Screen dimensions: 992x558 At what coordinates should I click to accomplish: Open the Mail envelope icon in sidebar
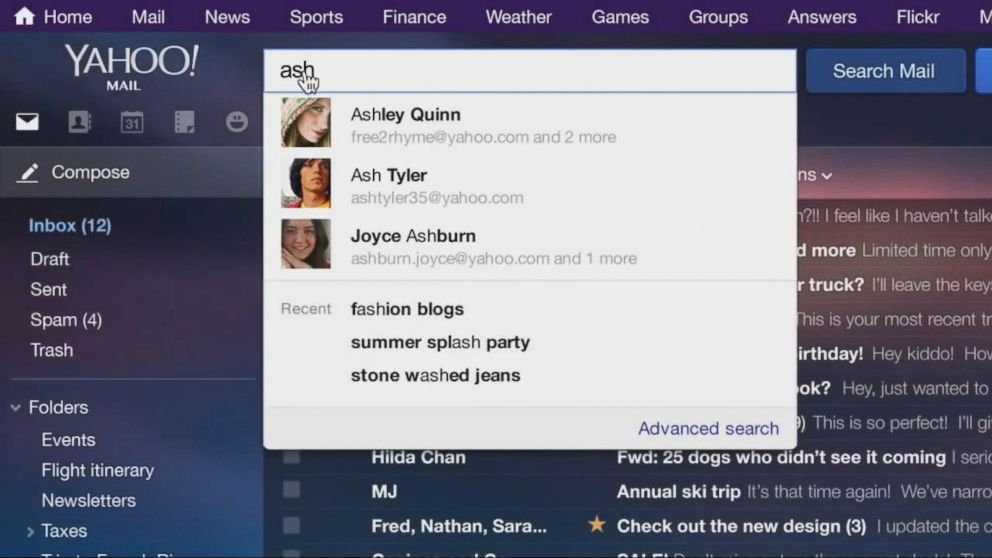click(27, 121)
